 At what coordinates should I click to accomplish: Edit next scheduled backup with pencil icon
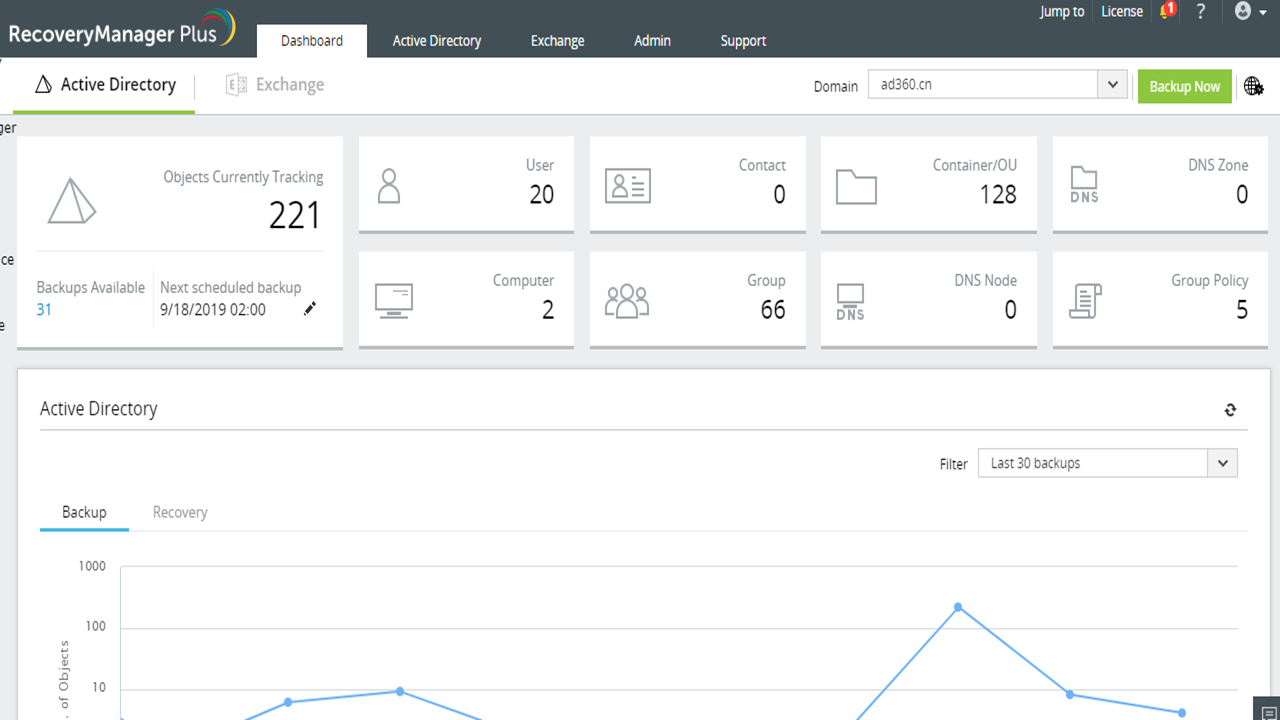[x=310, y=309]
